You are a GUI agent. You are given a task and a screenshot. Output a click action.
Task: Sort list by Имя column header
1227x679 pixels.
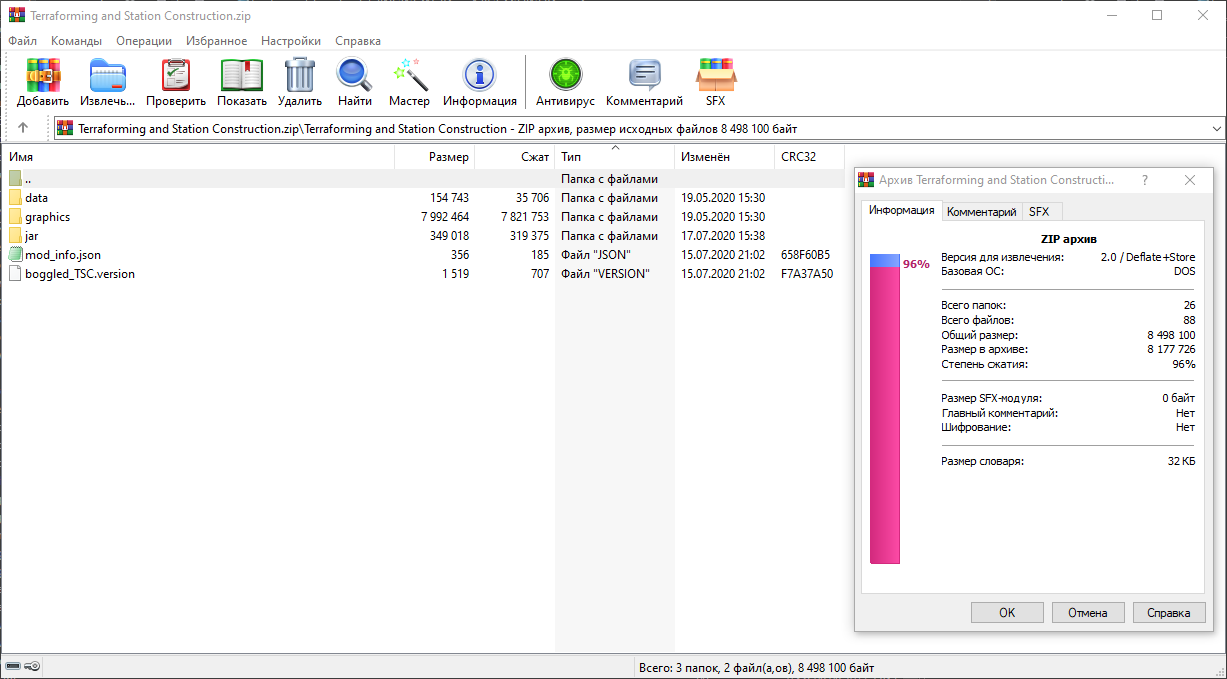[199, 157]
